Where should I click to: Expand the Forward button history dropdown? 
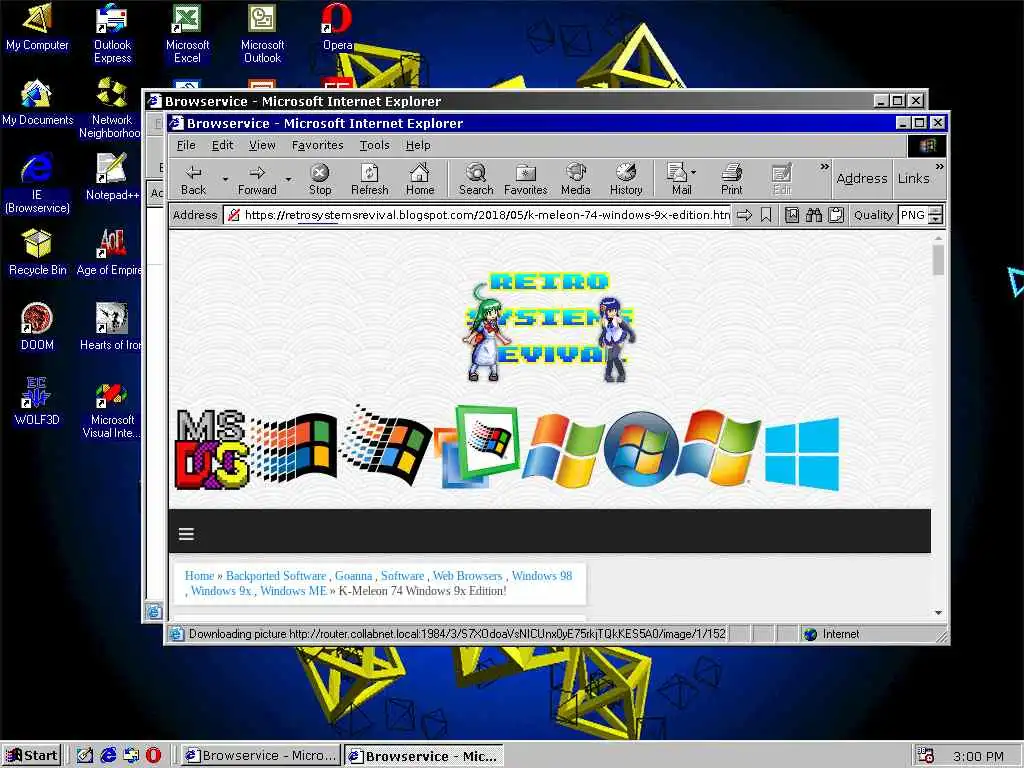(x=288, y=179)
